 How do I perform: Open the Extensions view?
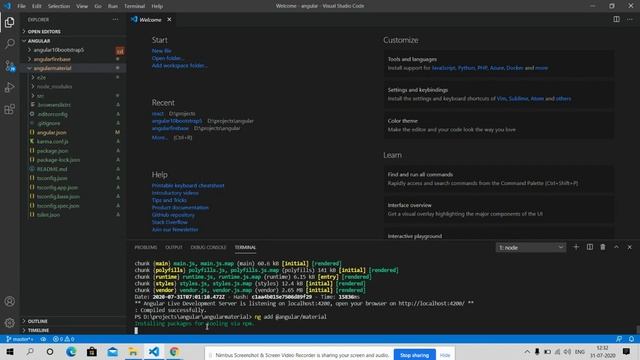click(x=9, y=109)
